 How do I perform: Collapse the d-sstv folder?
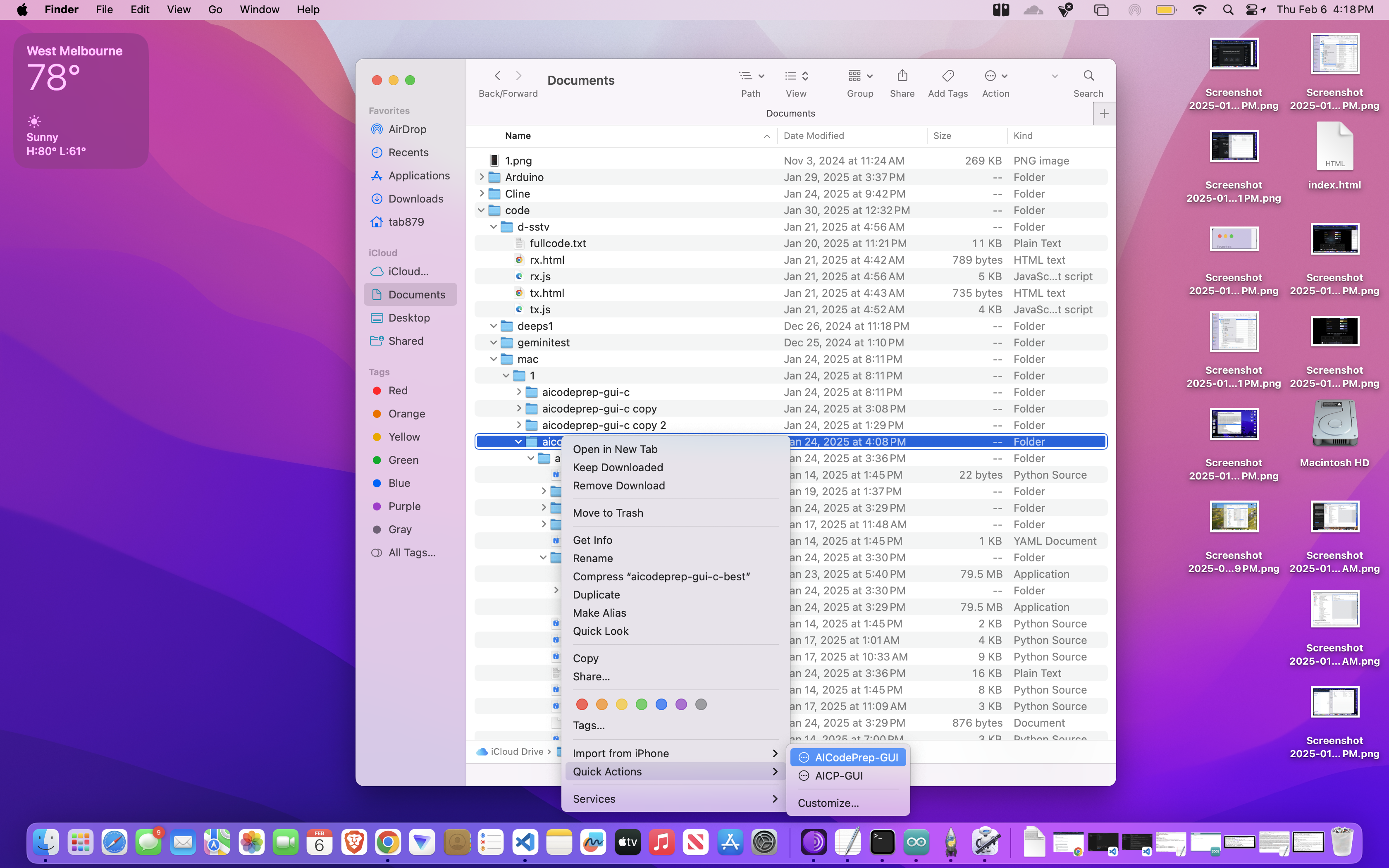click(494, 227)
